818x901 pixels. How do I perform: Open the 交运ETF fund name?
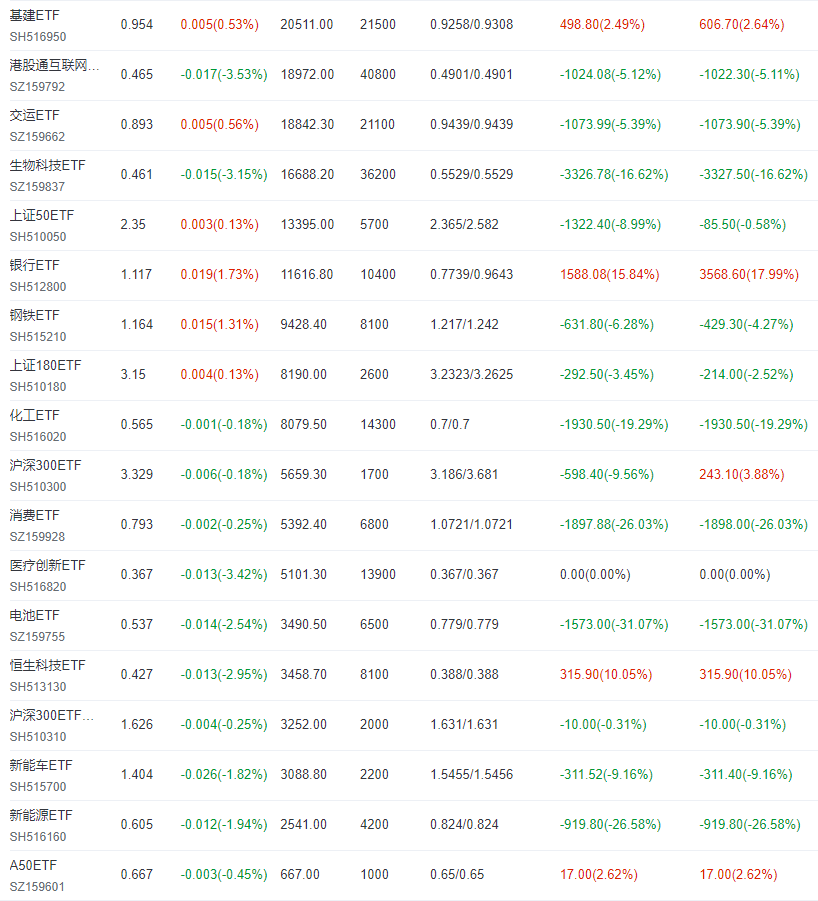pyautogui.click(x=34, y=115)
